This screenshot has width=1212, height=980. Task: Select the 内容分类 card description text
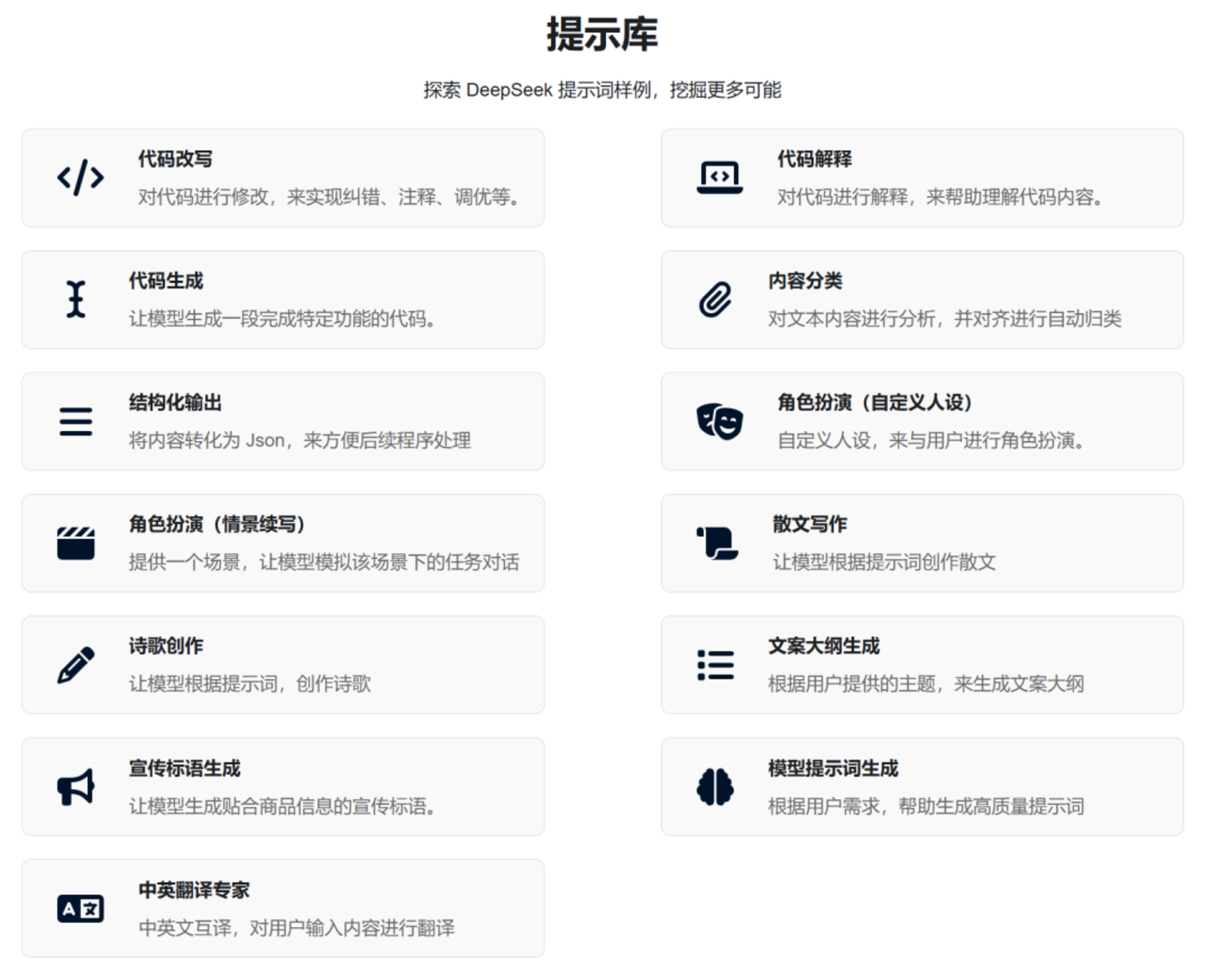coord(944,318)
